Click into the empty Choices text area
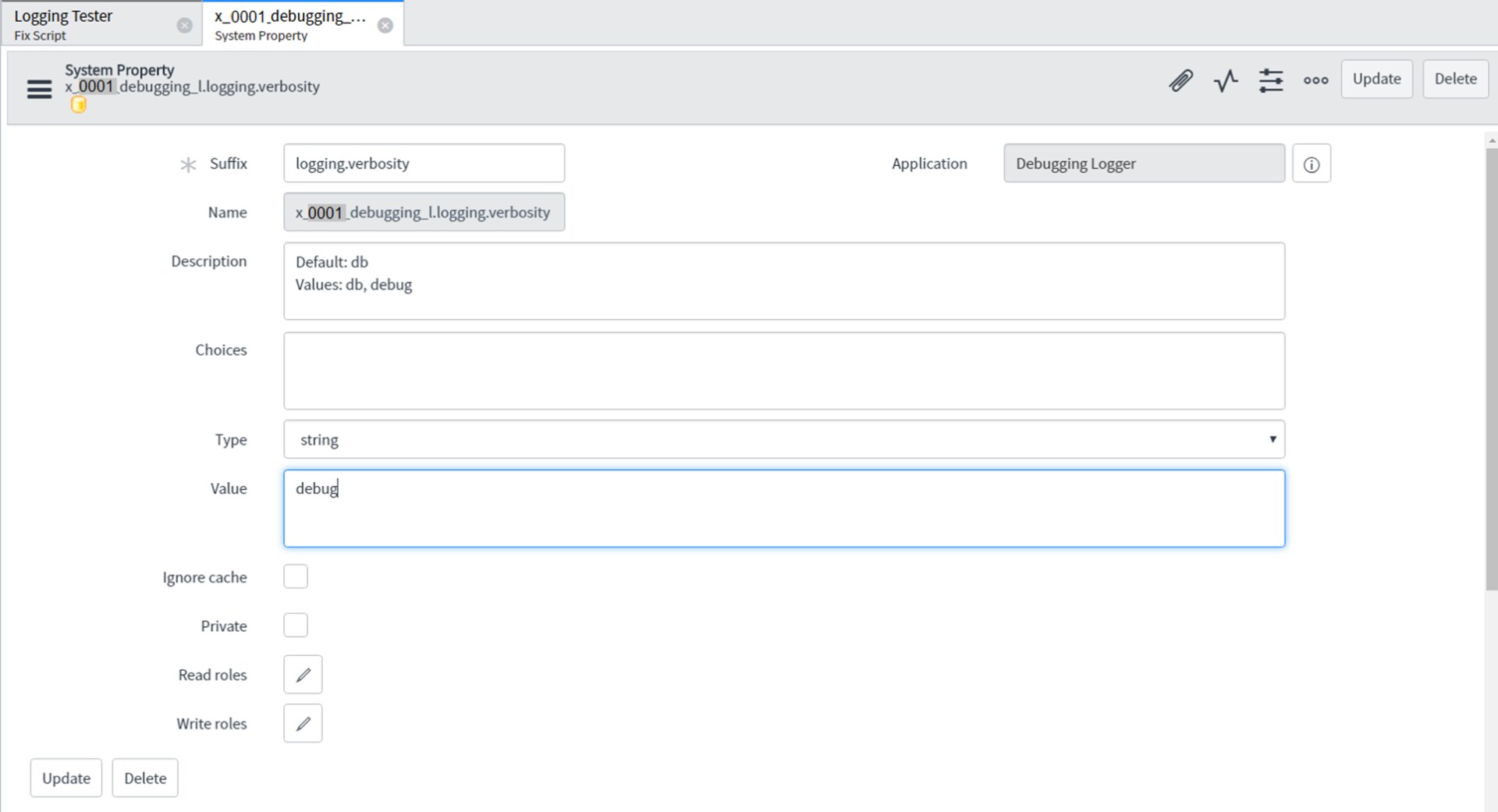Image resolution: width=1498 pixels, height=812 pixels. coord(784,371)
